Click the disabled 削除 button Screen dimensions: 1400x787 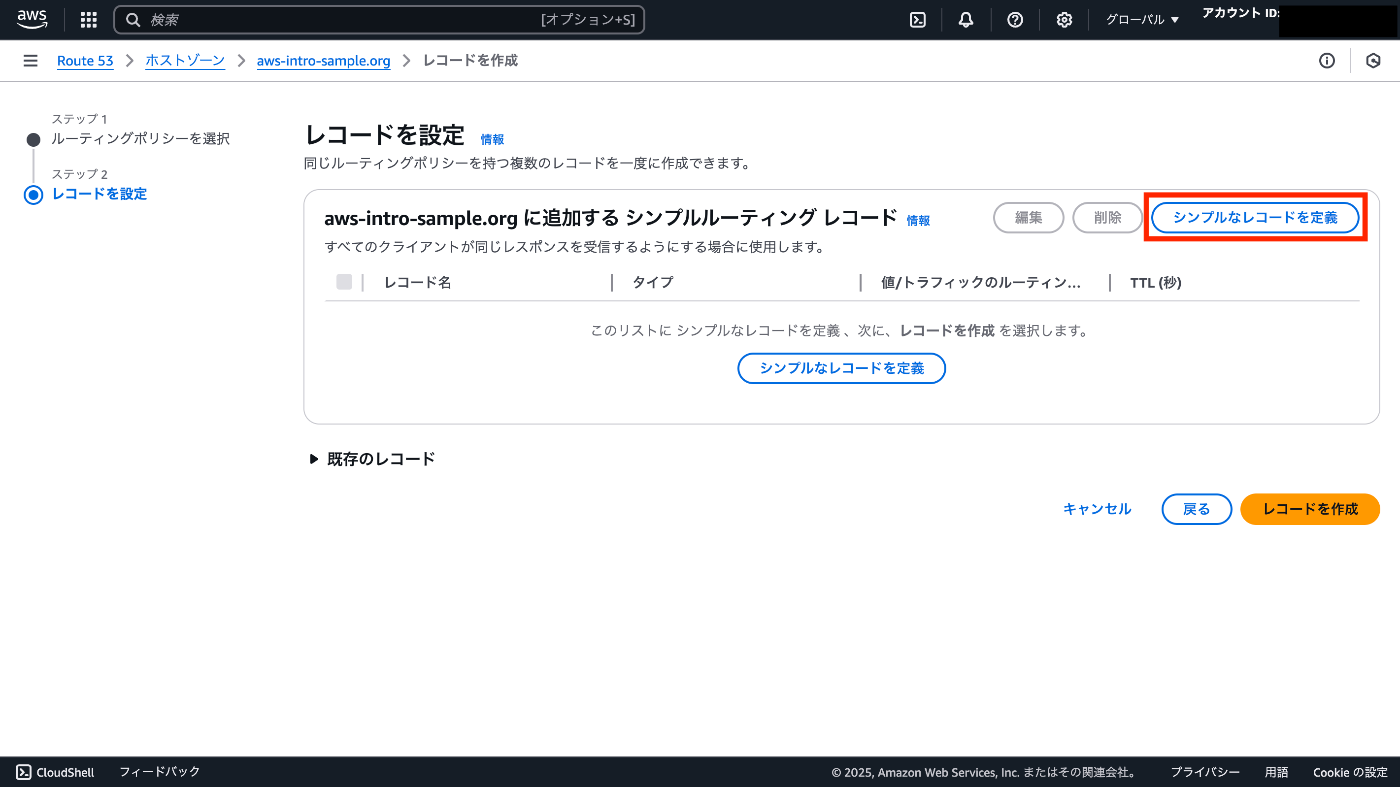pos(1107,217)
